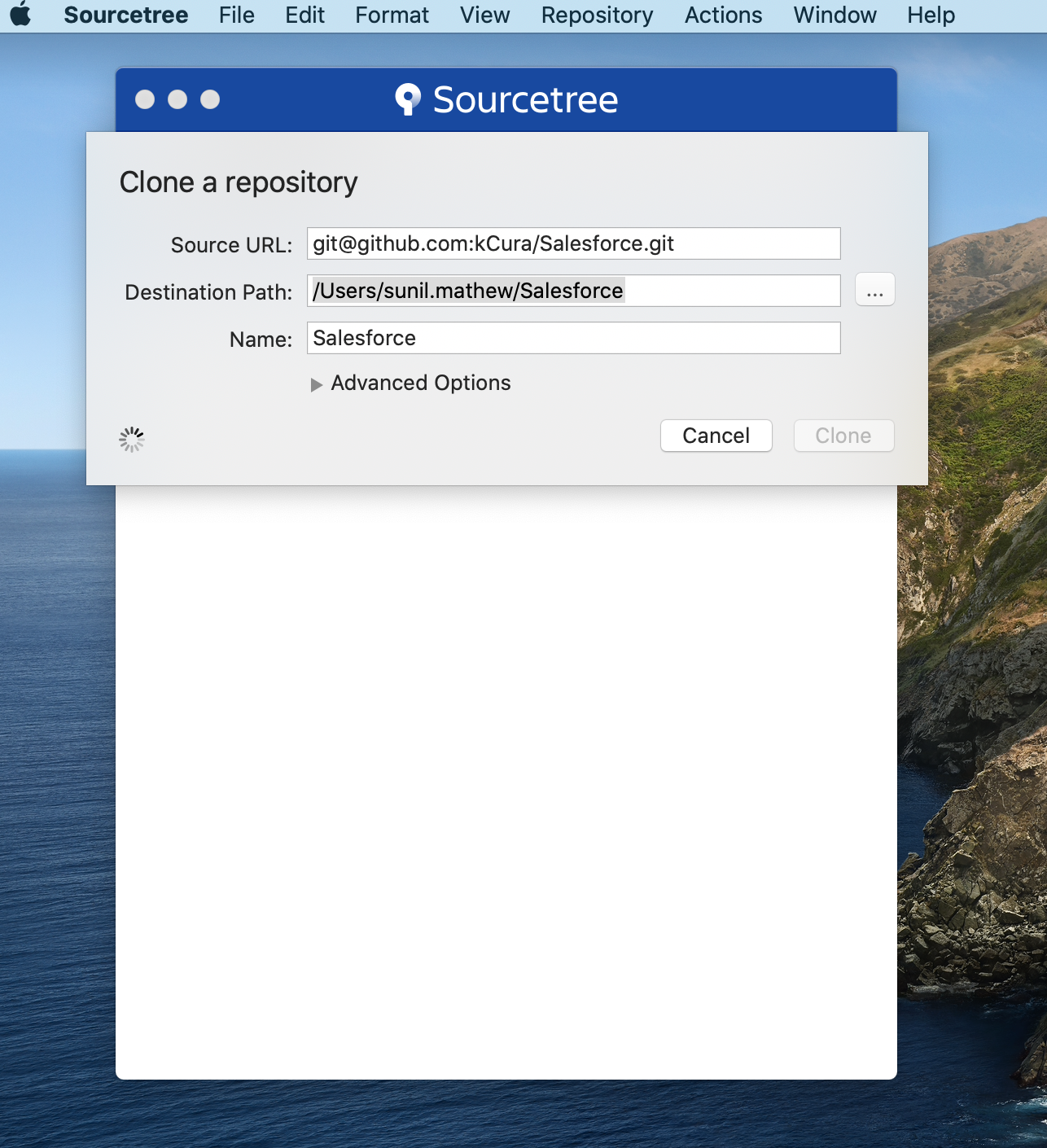Click the 'Destination Path:' label

point(208,292)
